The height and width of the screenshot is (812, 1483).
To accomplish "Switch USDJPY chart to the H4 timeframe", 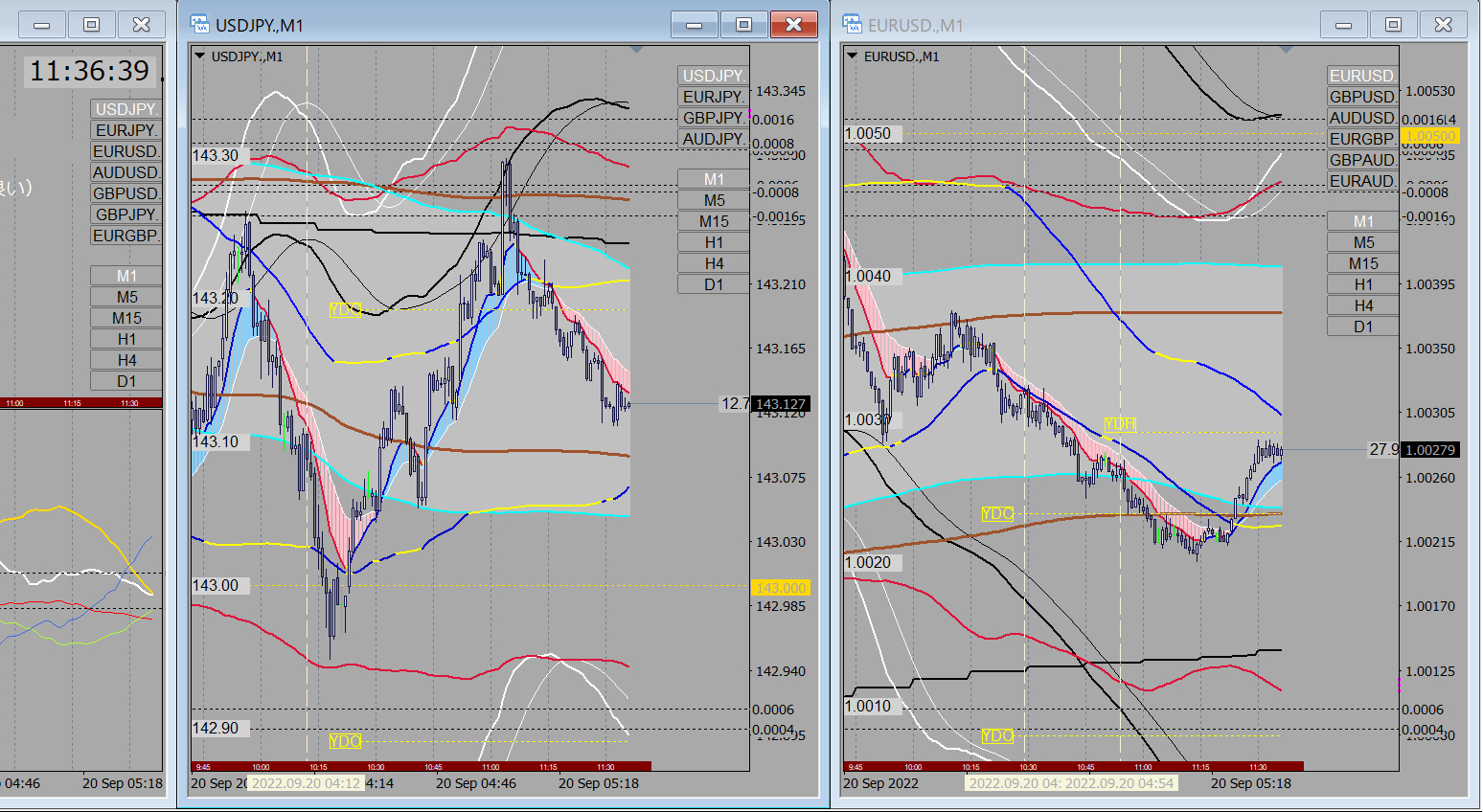I will pos(714,263).
